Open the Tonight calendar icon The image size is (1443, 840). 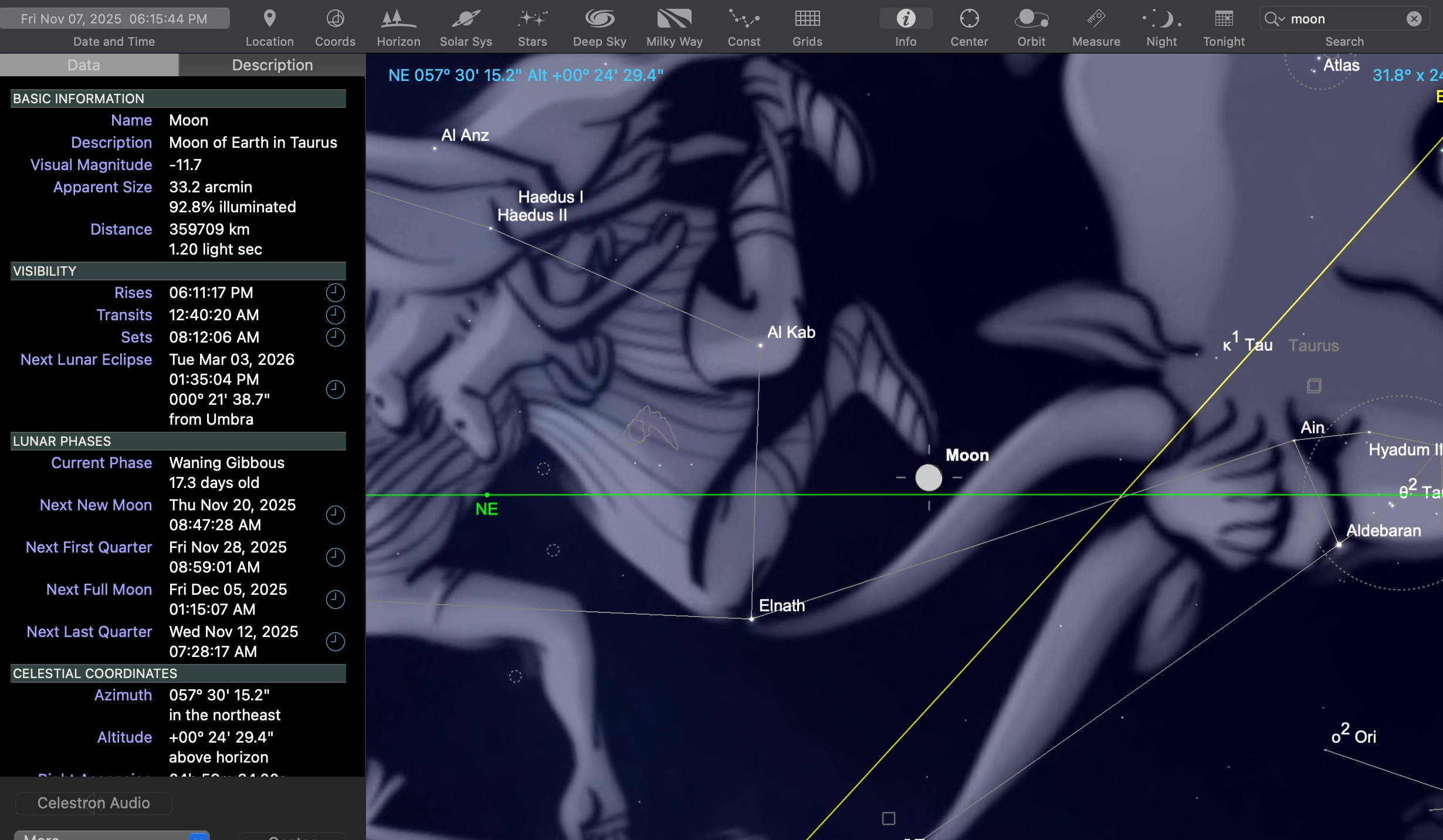coord(1224,19)
